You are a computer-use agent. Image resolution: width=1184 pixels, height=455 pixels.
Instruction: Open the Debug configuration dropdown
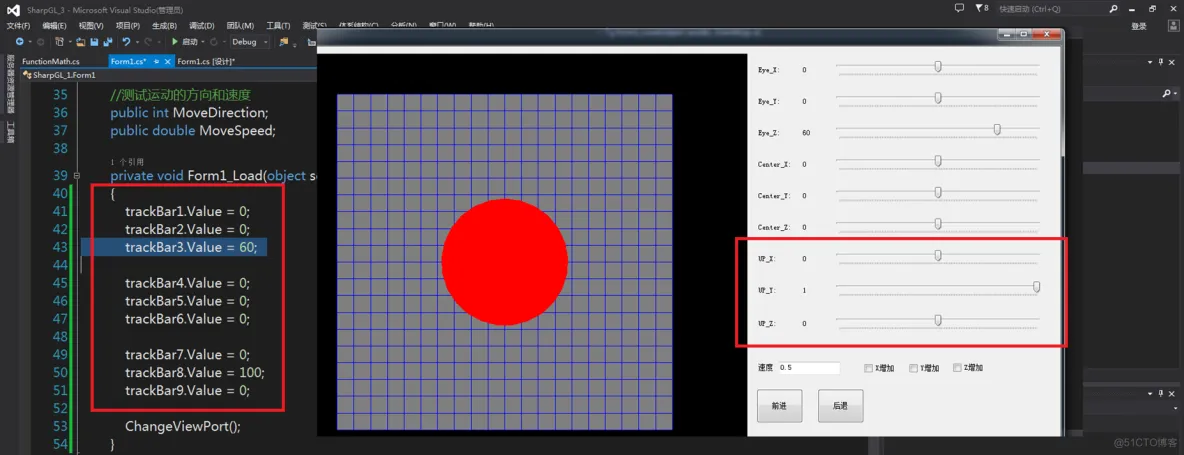tap(250, 42)
